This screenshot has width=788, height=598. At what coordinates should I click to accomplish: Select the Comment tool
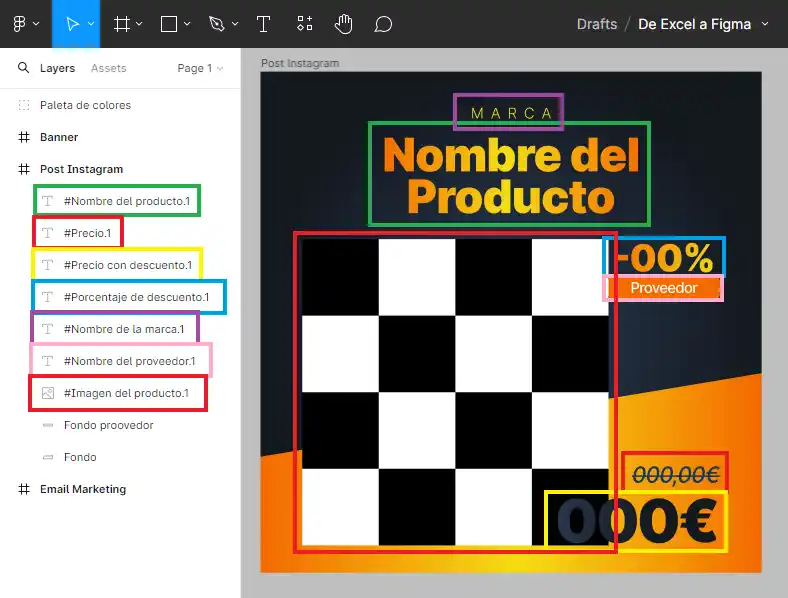coord(382,23)
